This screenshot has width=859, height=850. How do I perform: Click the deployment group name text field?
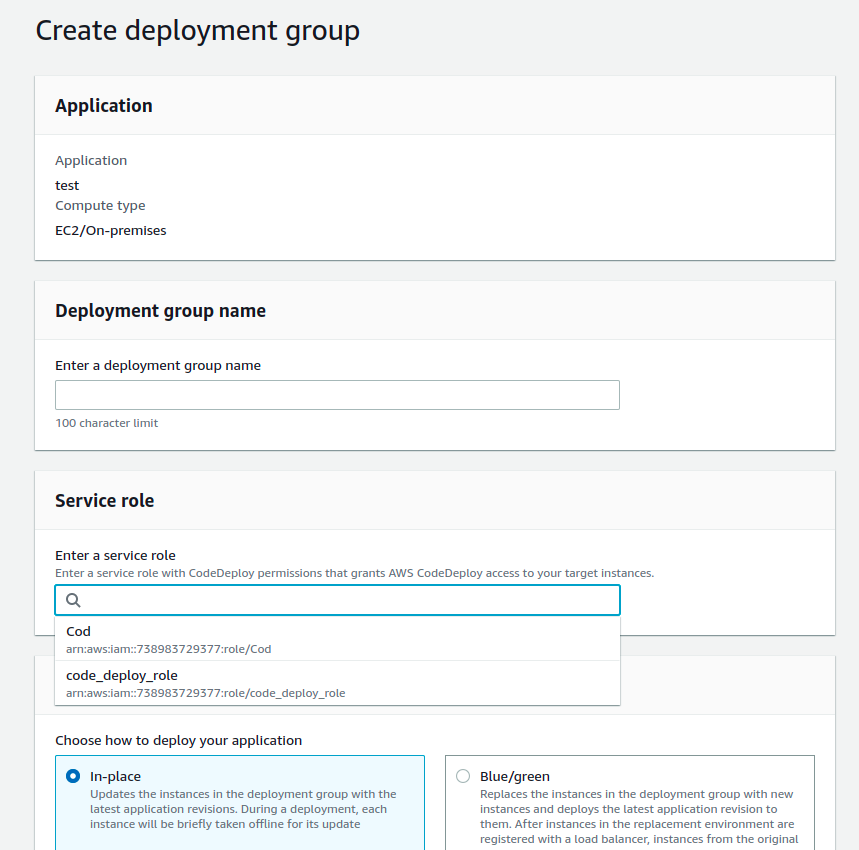pyautogui.click(x=337, y=395)
